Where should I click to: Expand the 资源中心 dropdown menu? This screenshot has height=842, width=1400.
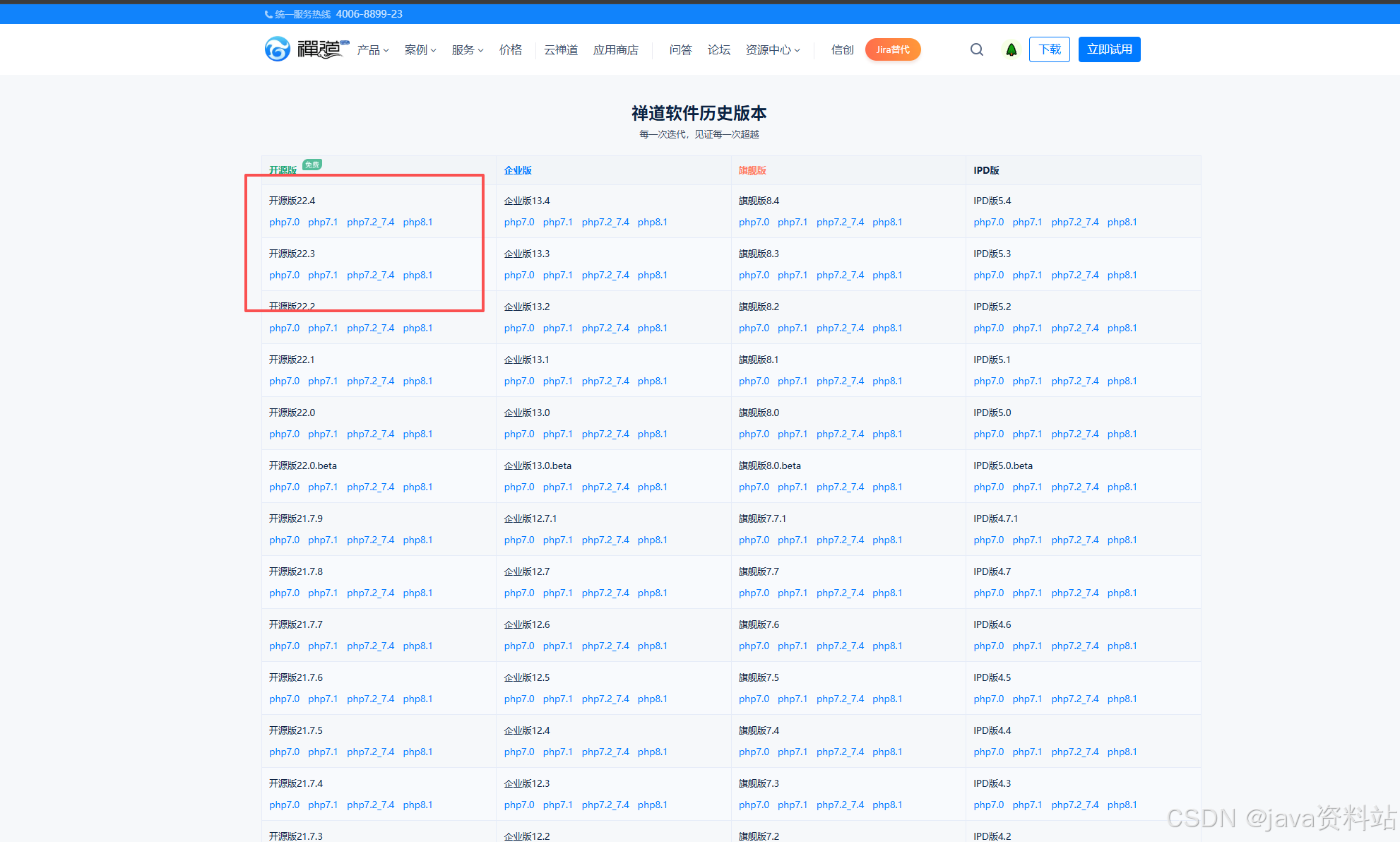(x=773, y=49)
